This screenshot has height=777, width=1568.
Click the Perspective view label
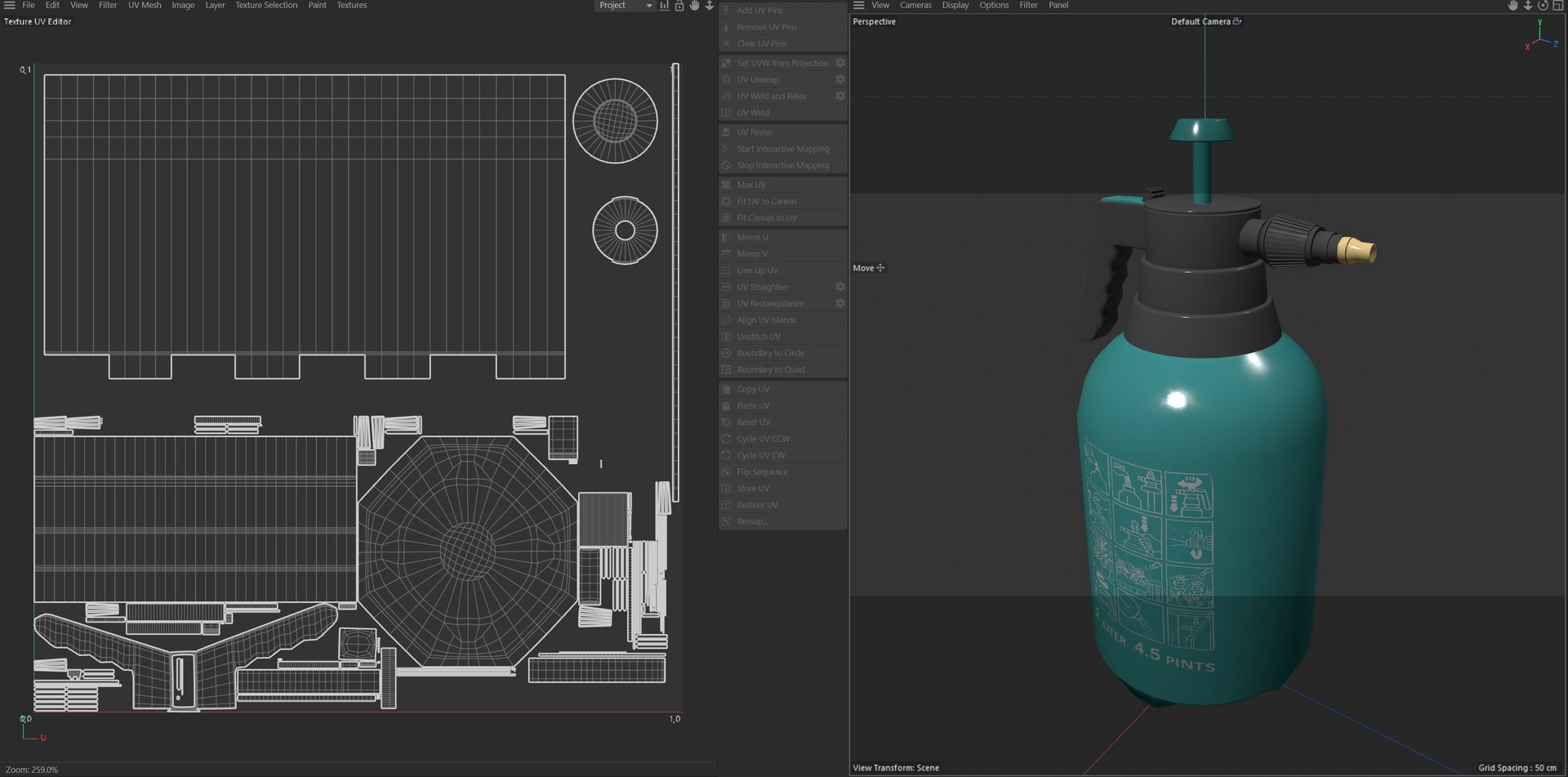(x=874, y=21)
